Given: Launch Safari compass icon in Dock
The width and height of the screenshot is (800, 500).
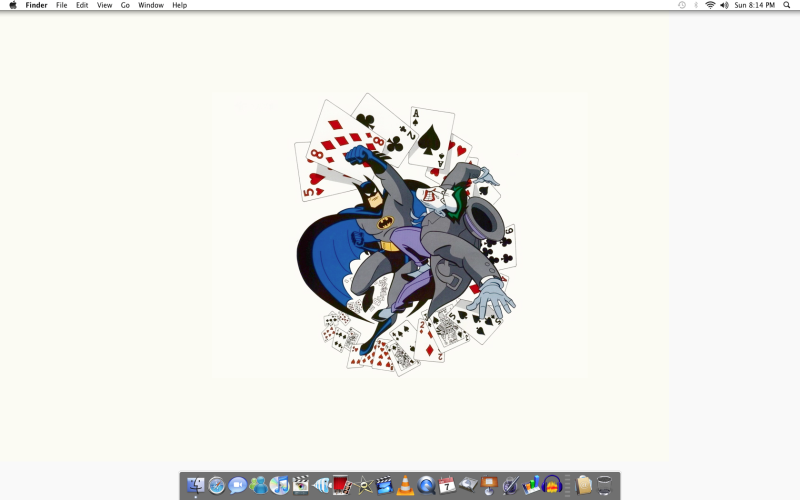Looking at the screenshot, I should pos(216,485).
